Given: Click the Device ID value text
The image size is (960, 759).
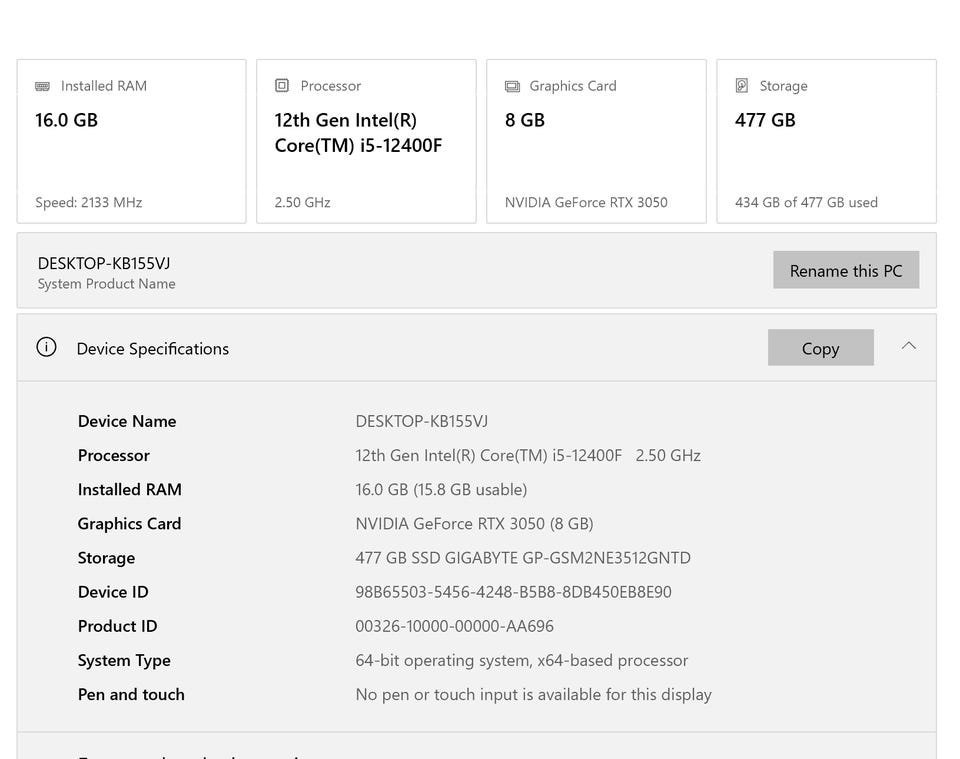Looking at the screenshot, I should pos(513,592).
